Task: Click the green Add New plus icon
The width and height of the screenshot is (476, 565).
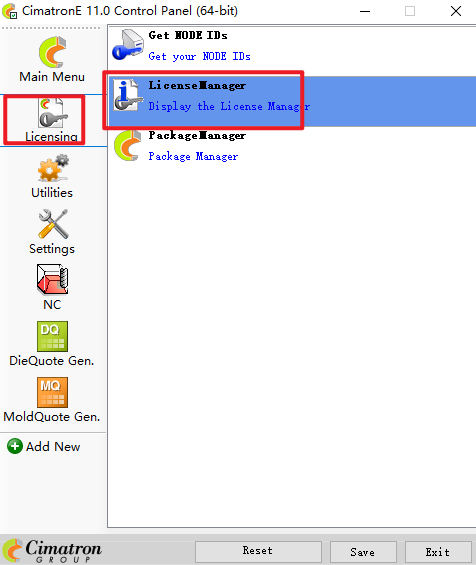Action: (x=15, y=446)
